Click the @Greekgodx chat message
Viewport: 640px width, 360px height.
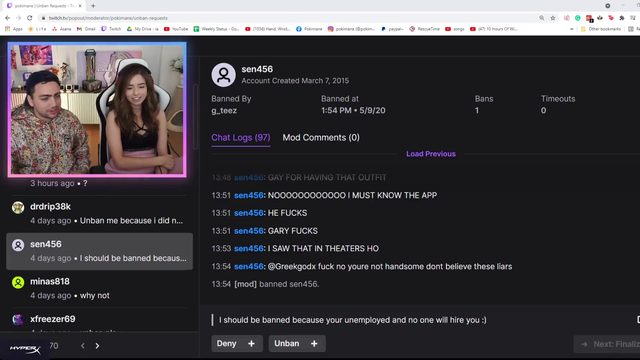pyautogui.click(x=390, y=267)
